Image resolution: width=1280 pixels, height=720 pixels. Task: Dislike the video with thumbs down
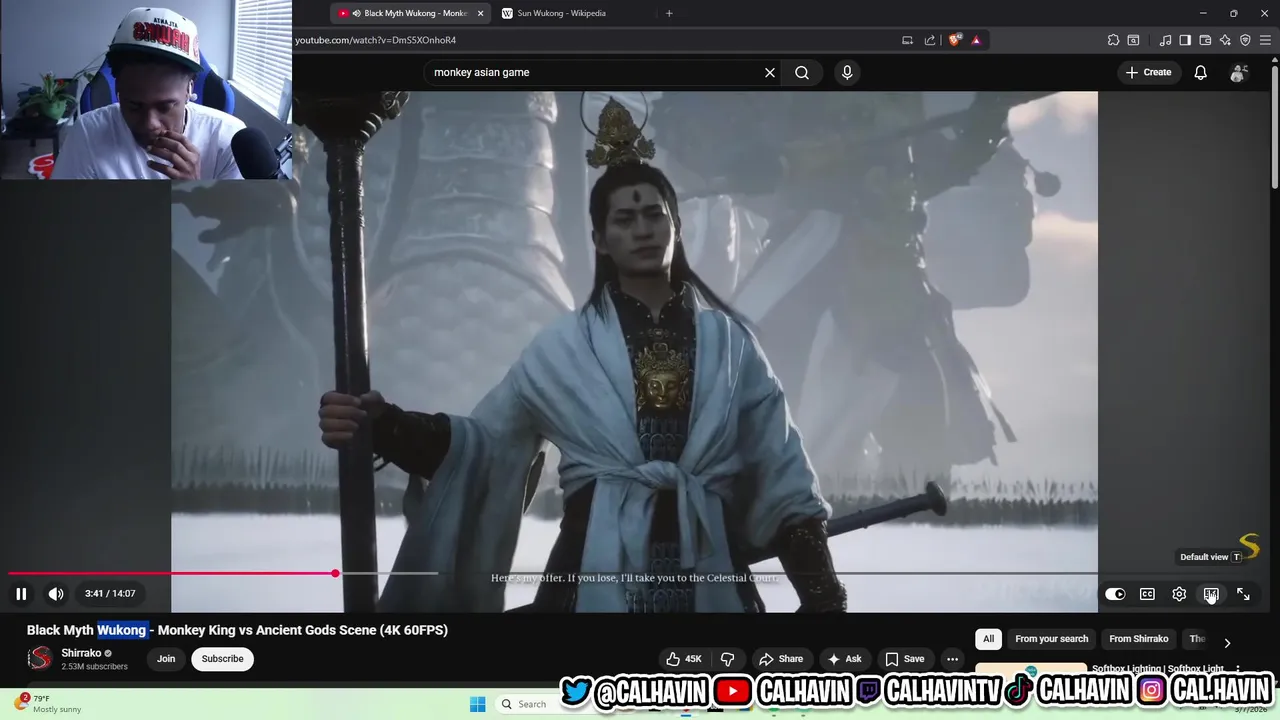pyautogui.click(x=727, y=659)
